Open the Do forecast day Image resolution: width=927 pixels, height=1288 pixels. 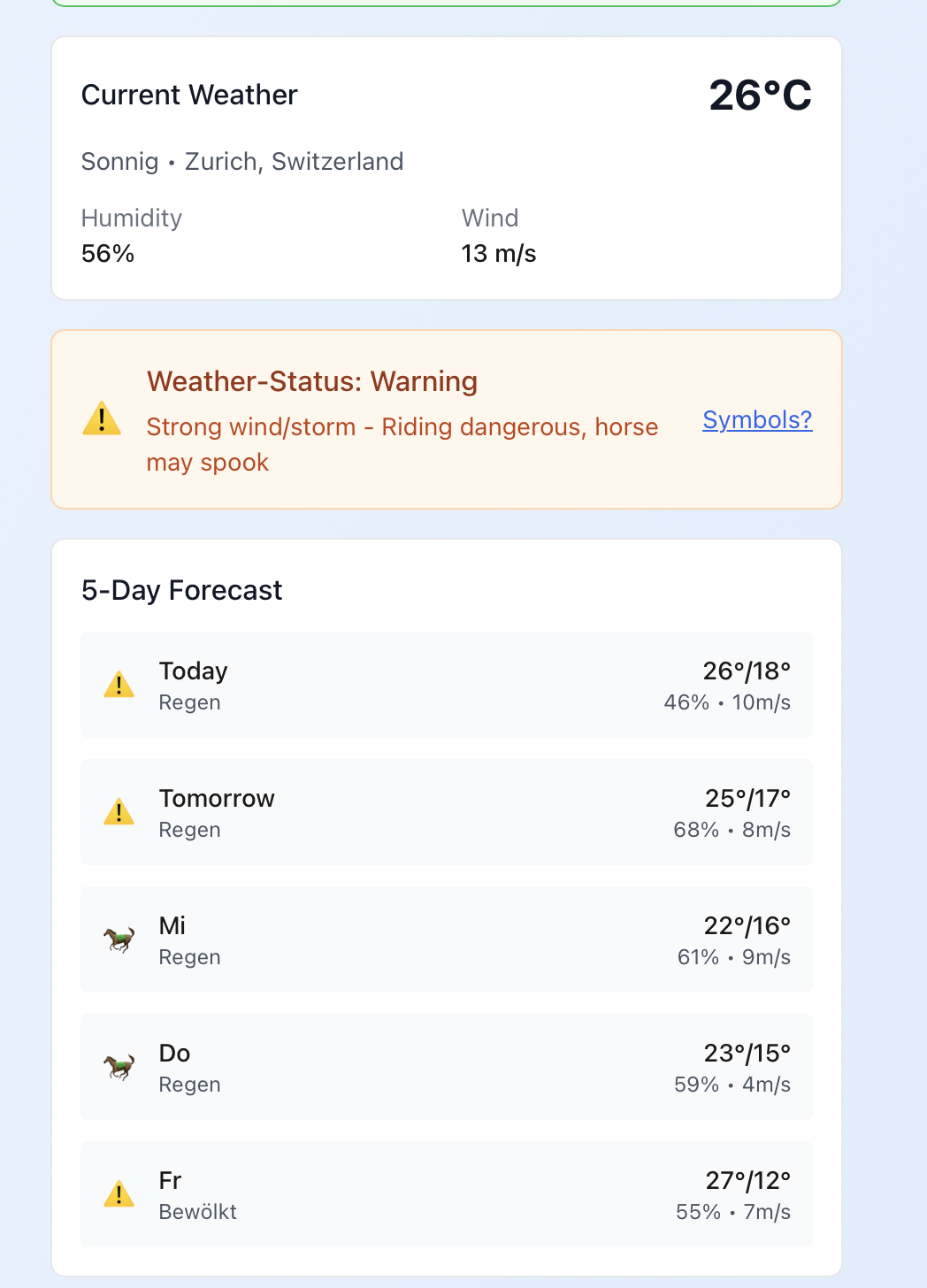[446, 1067]
